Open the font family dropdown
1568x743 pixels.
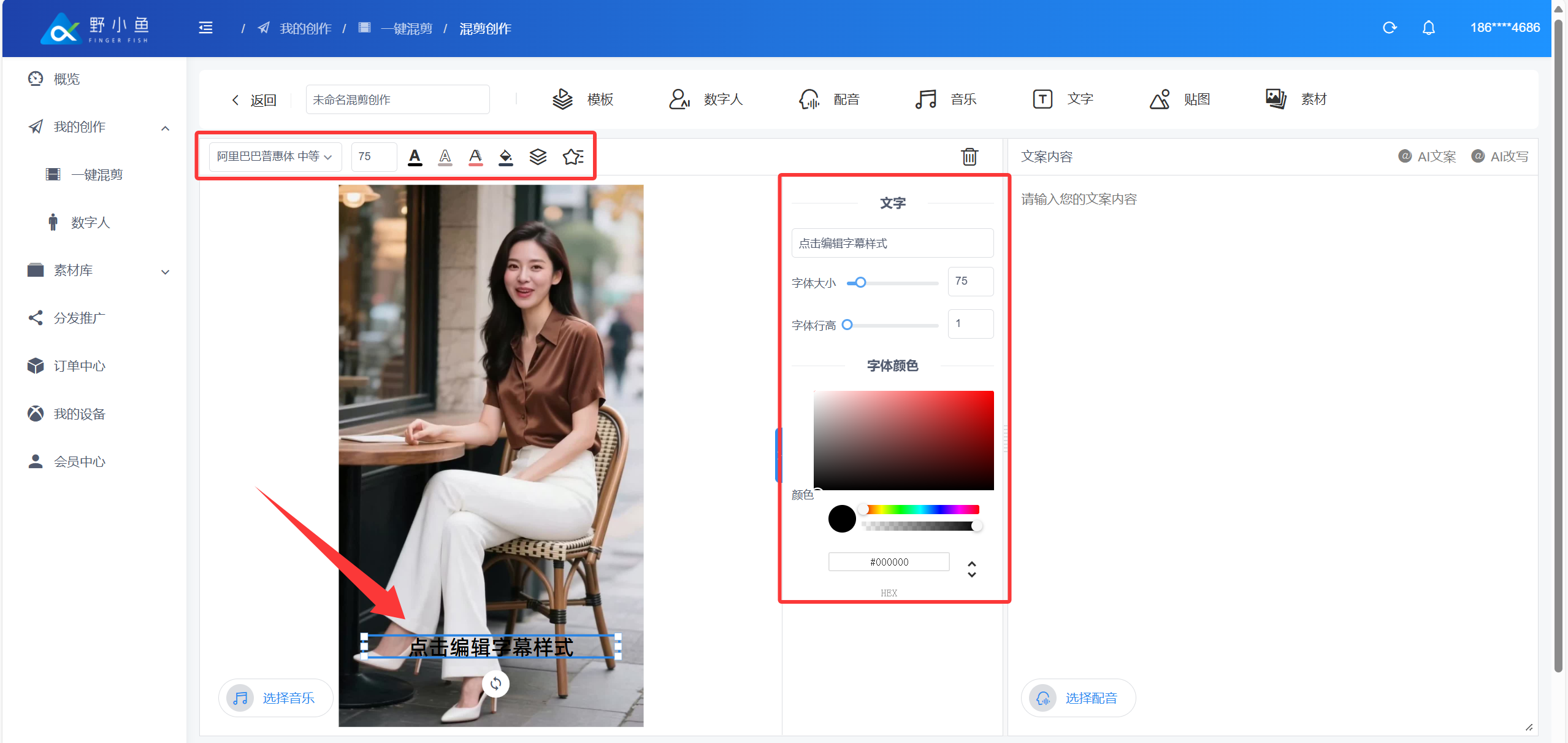pyautogui.click(x=274, y=157)
